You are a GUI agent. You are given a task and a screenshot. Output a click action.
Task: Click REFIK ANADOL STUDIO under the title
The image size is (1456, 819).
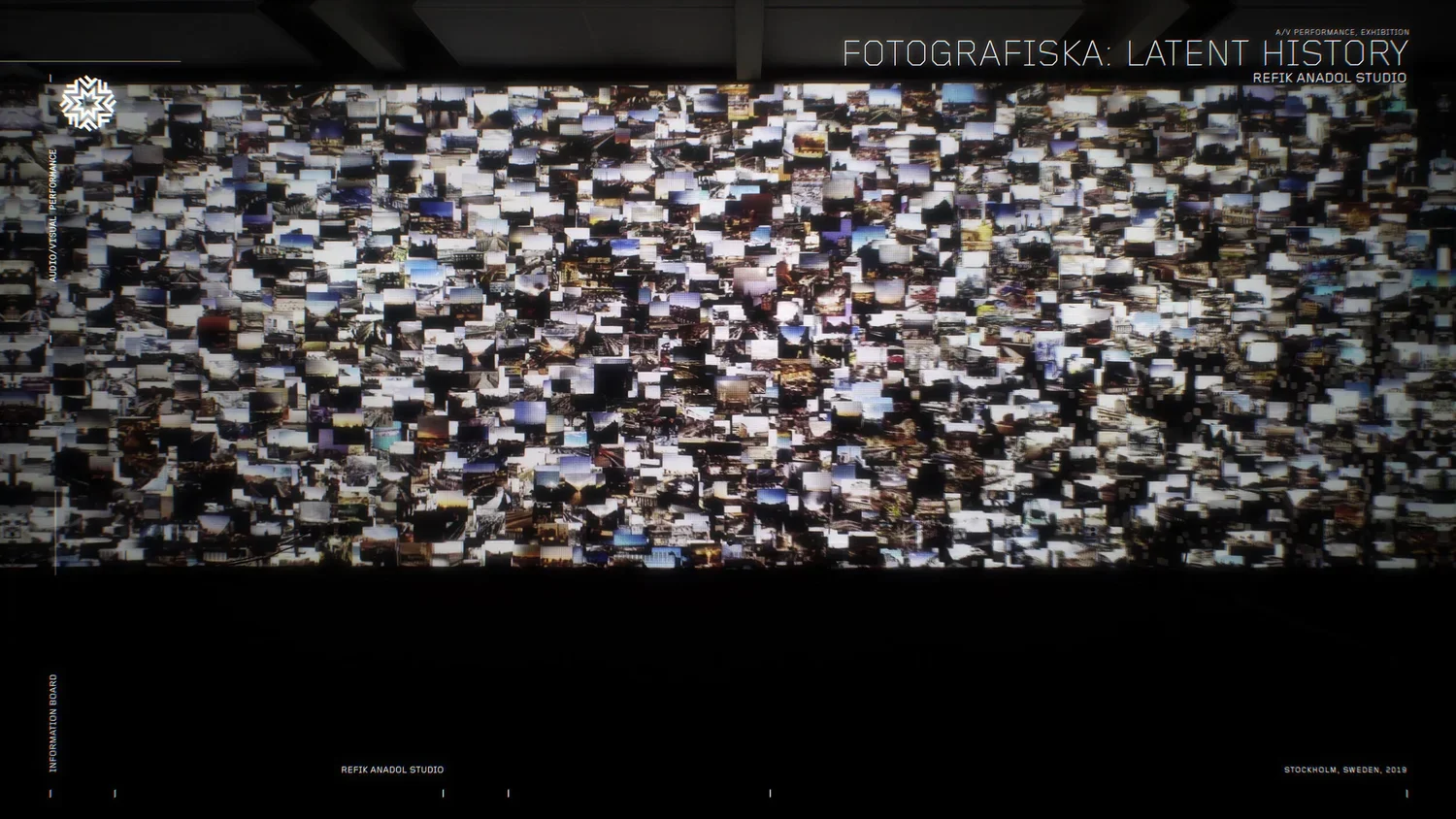[1329, 78]
